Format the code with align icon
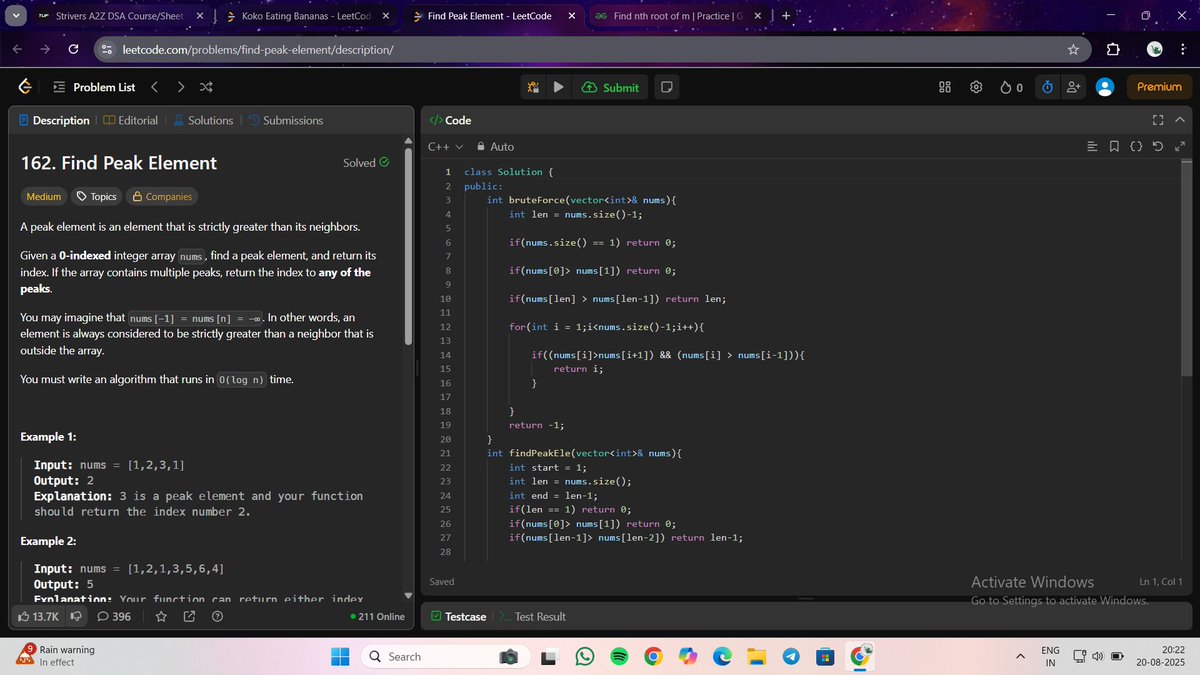 click(x=1092, y=147)
